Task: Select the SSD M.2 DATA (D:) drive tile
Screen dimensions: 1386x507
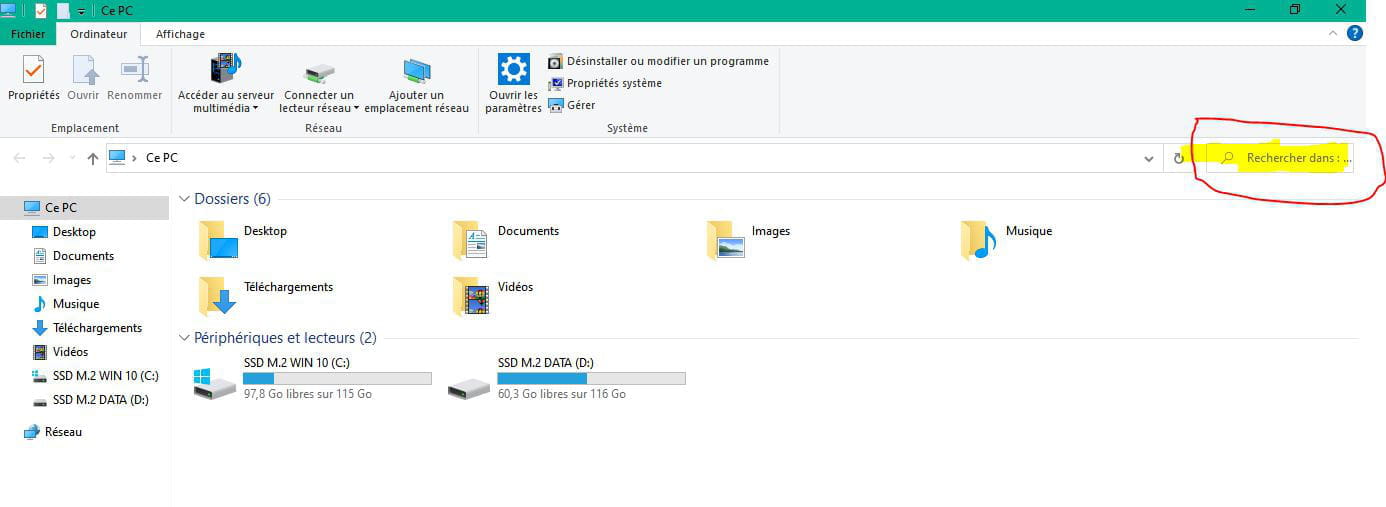Action: [566, 378]
